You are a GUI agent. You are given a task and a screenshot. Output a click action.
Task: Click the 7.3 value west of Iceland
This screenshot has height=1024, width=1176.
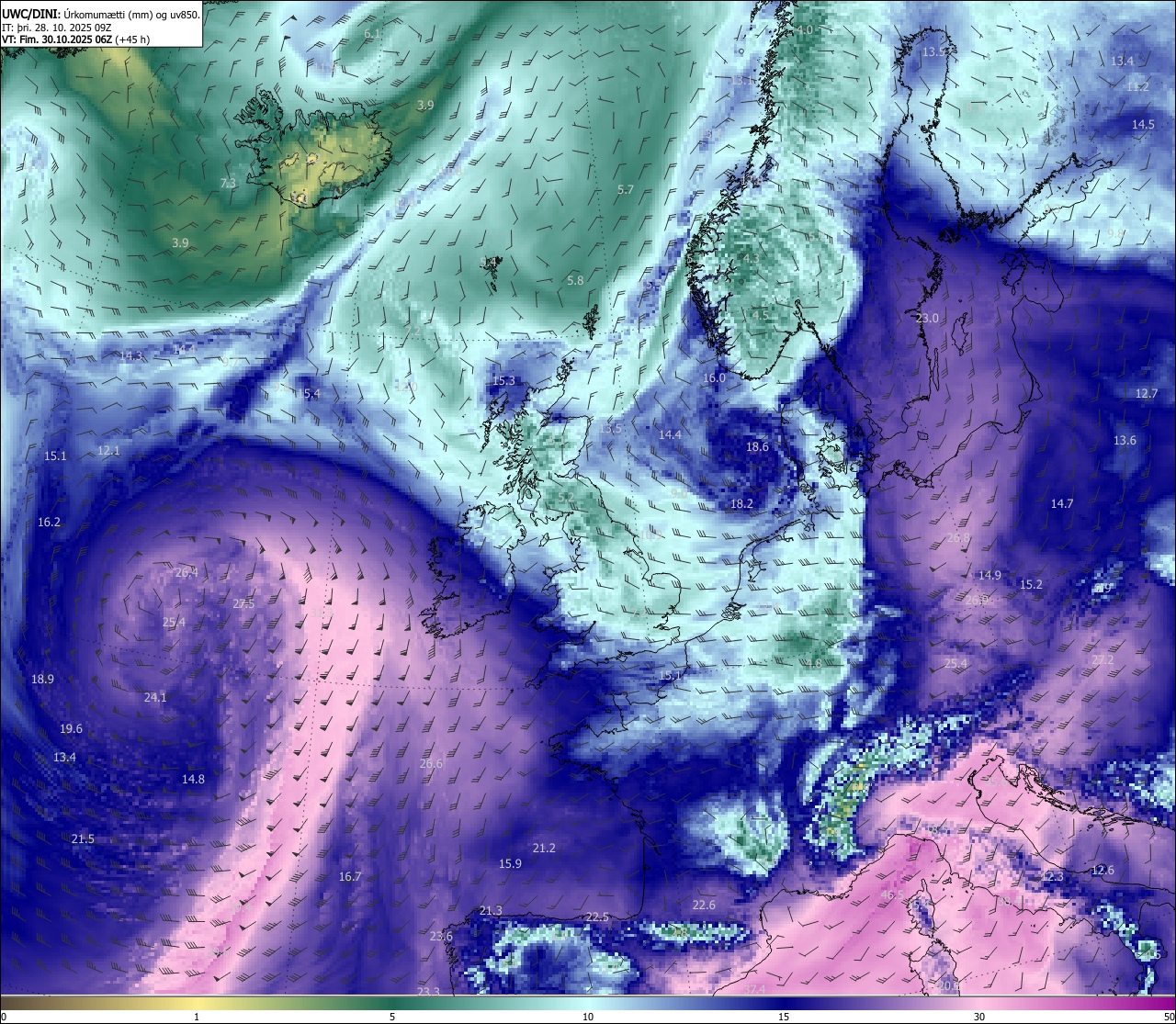pyautogui.click(x=228, y=184)
